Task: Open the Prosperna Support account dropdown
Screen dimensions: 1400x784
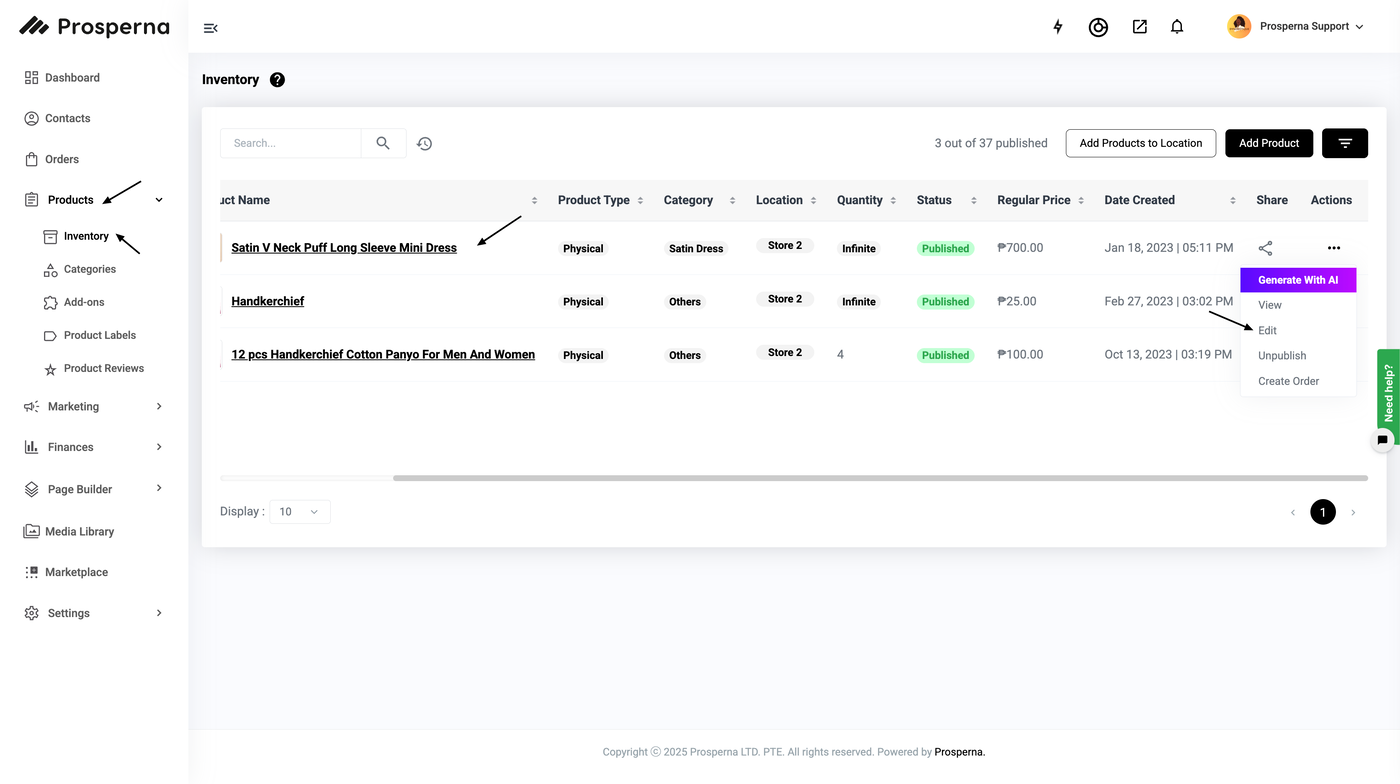Action: click(x=1295, y=27)
